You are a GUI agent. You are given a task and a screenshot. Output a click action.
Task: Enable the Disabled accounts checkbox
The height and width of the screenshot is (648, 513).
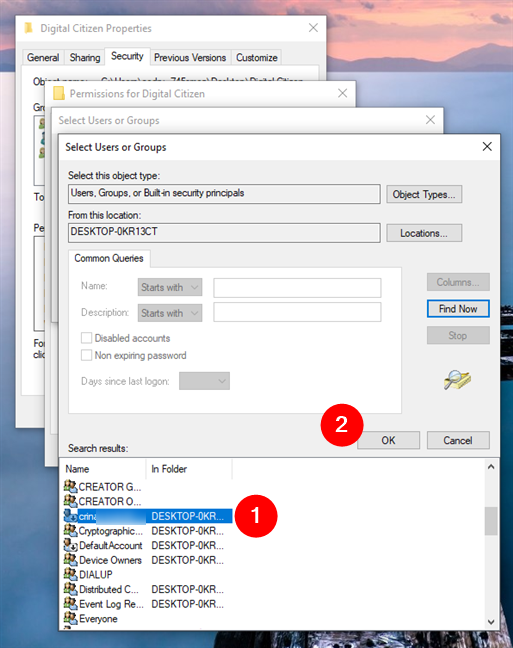pos(86,338)
